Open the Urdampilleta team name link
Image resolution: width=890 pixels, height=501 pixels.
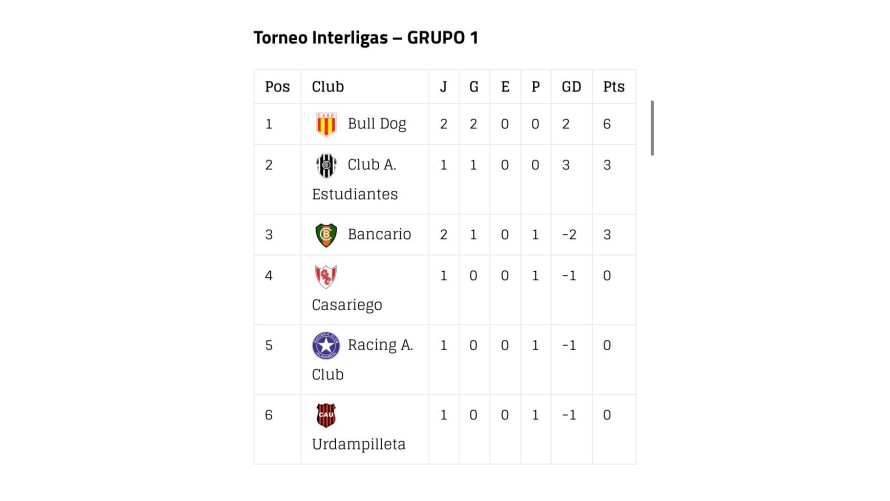click(359, 444)
